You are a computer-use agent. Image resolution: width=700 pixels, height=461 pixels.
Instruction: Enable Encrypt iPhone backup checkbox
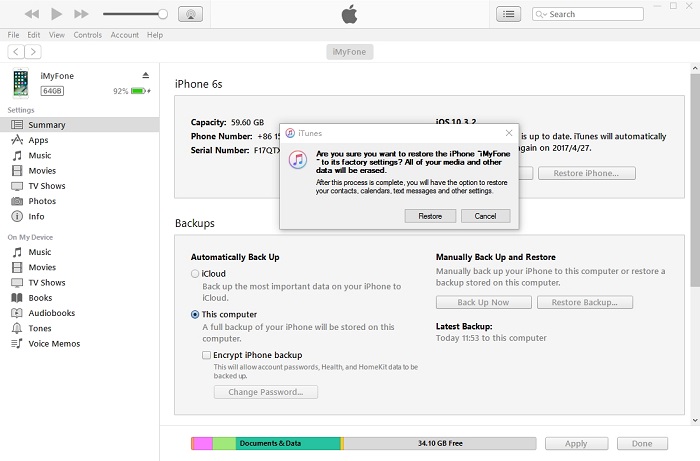(206, 355)
